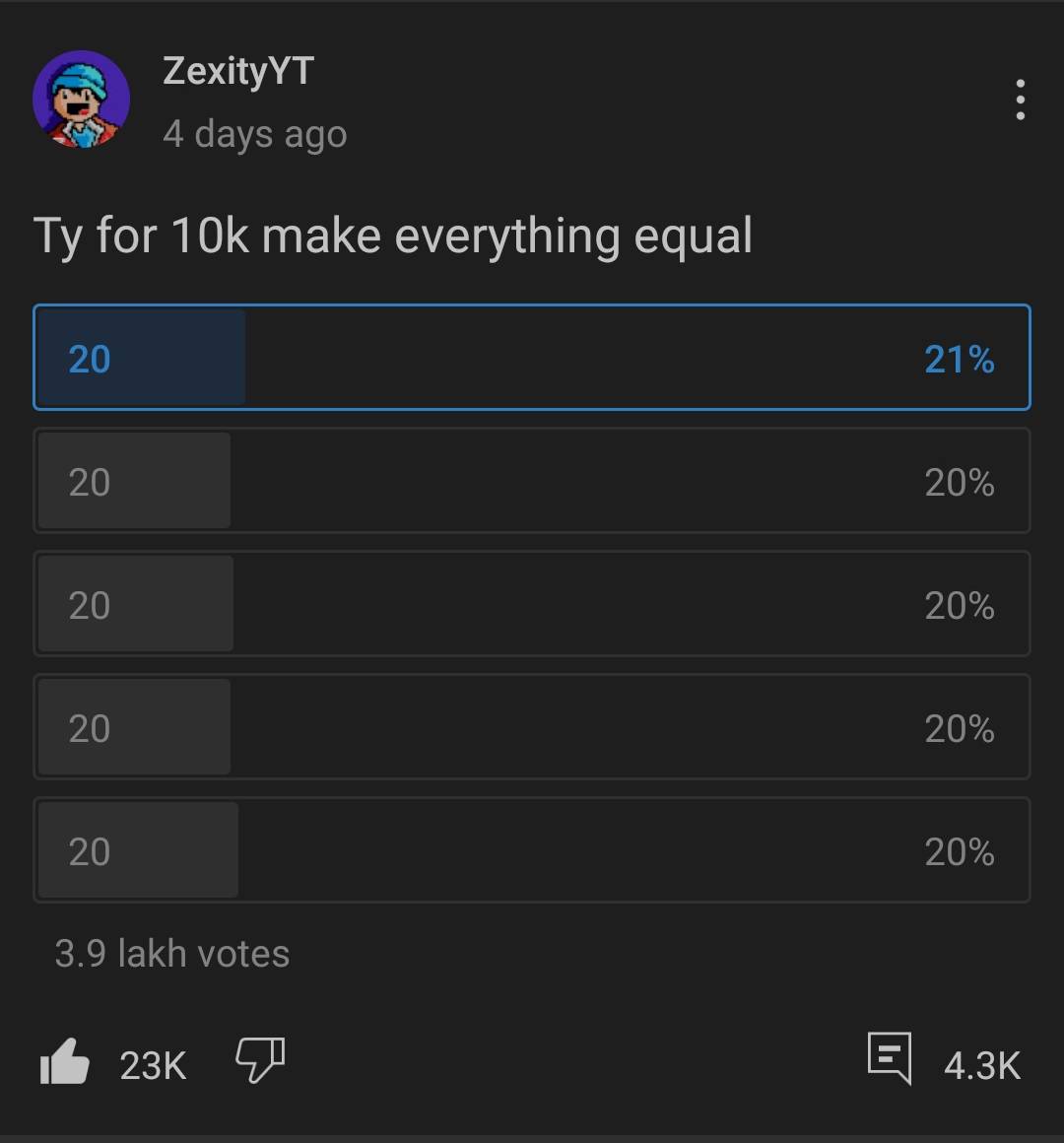This screenshot has width=1064, height=1143.
Task: Select the fourth poll option
Action: click(532, 727)
